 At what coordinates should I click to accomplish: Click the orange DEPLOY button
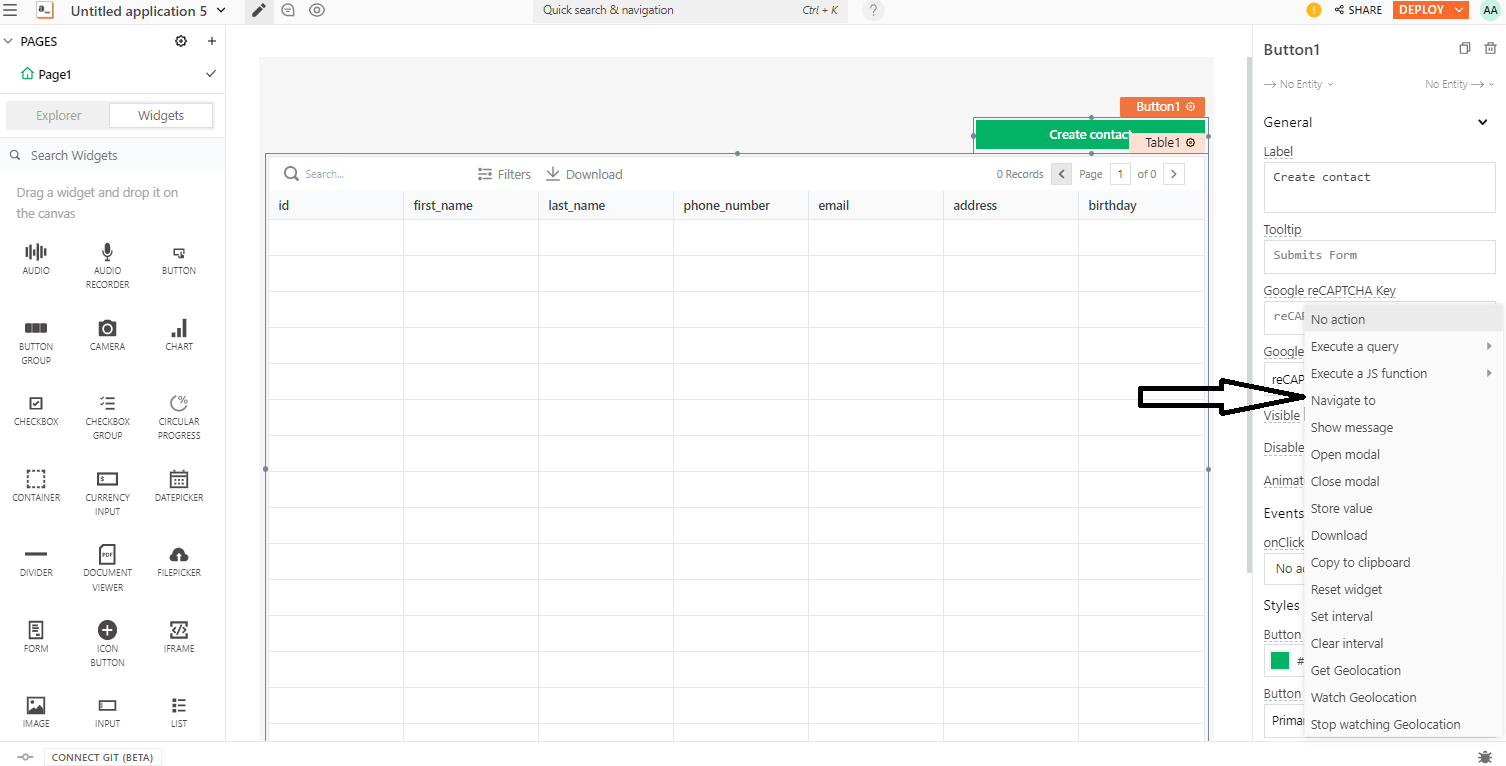tap(1421, 10)
